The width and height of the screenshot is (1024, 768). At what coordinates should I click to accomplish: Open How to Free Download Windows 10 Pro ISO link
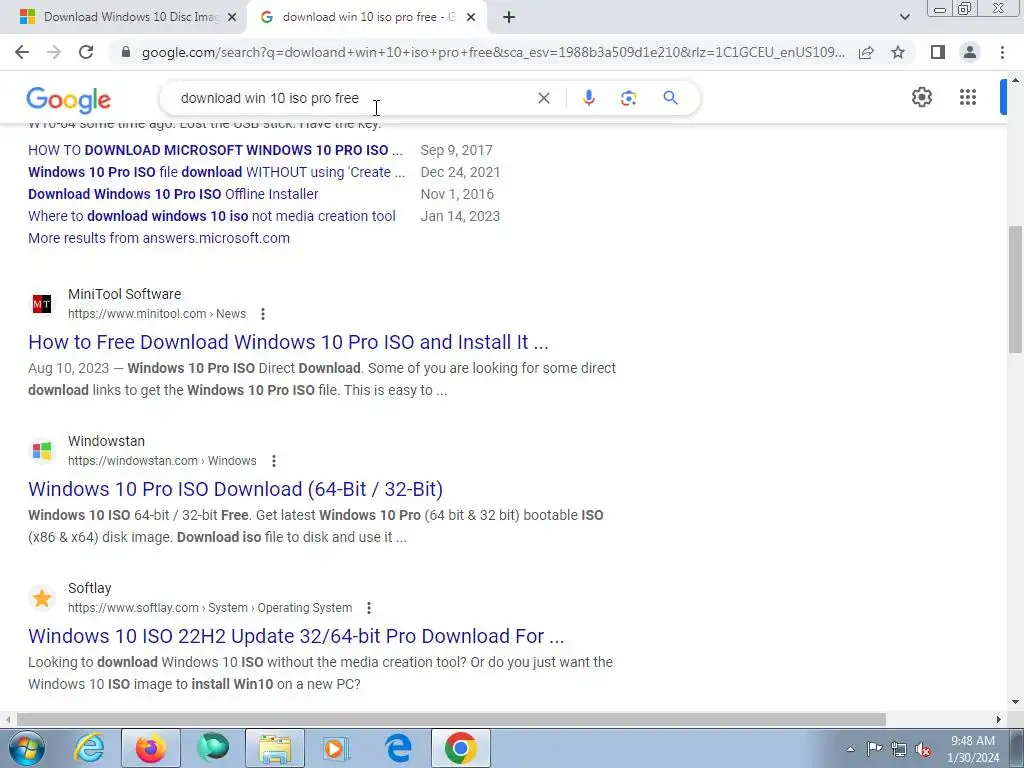pos(288,342)
